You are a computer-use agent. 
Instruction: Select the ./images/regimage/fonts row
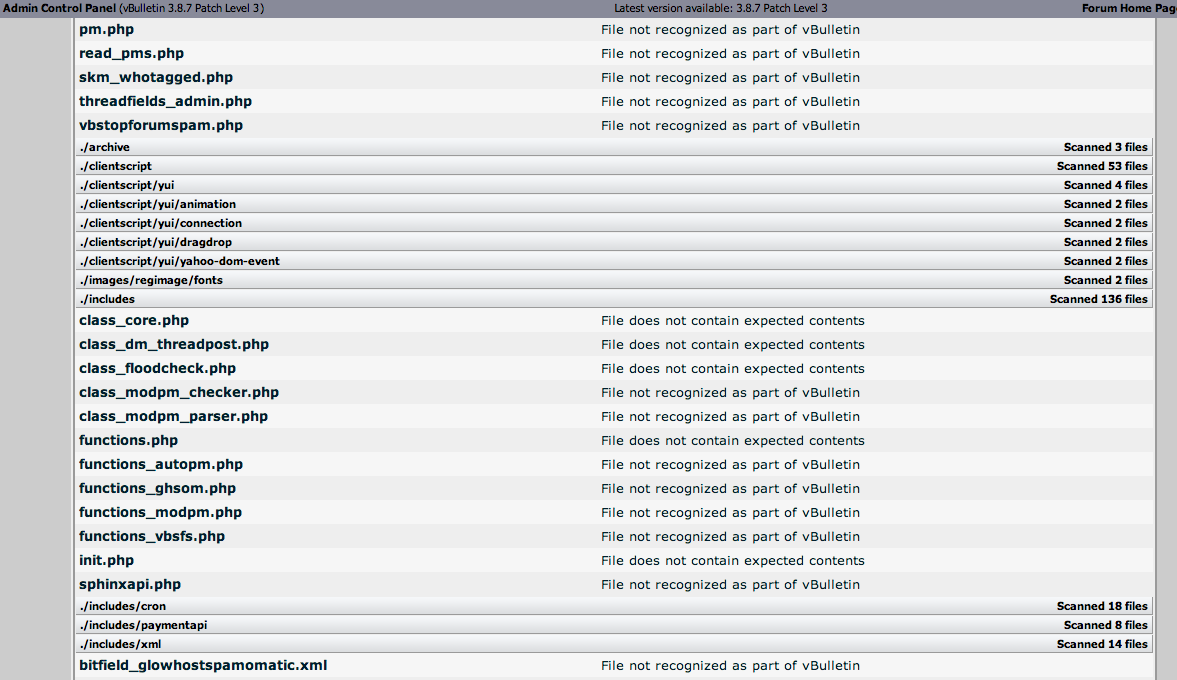[x=614, y=280]
